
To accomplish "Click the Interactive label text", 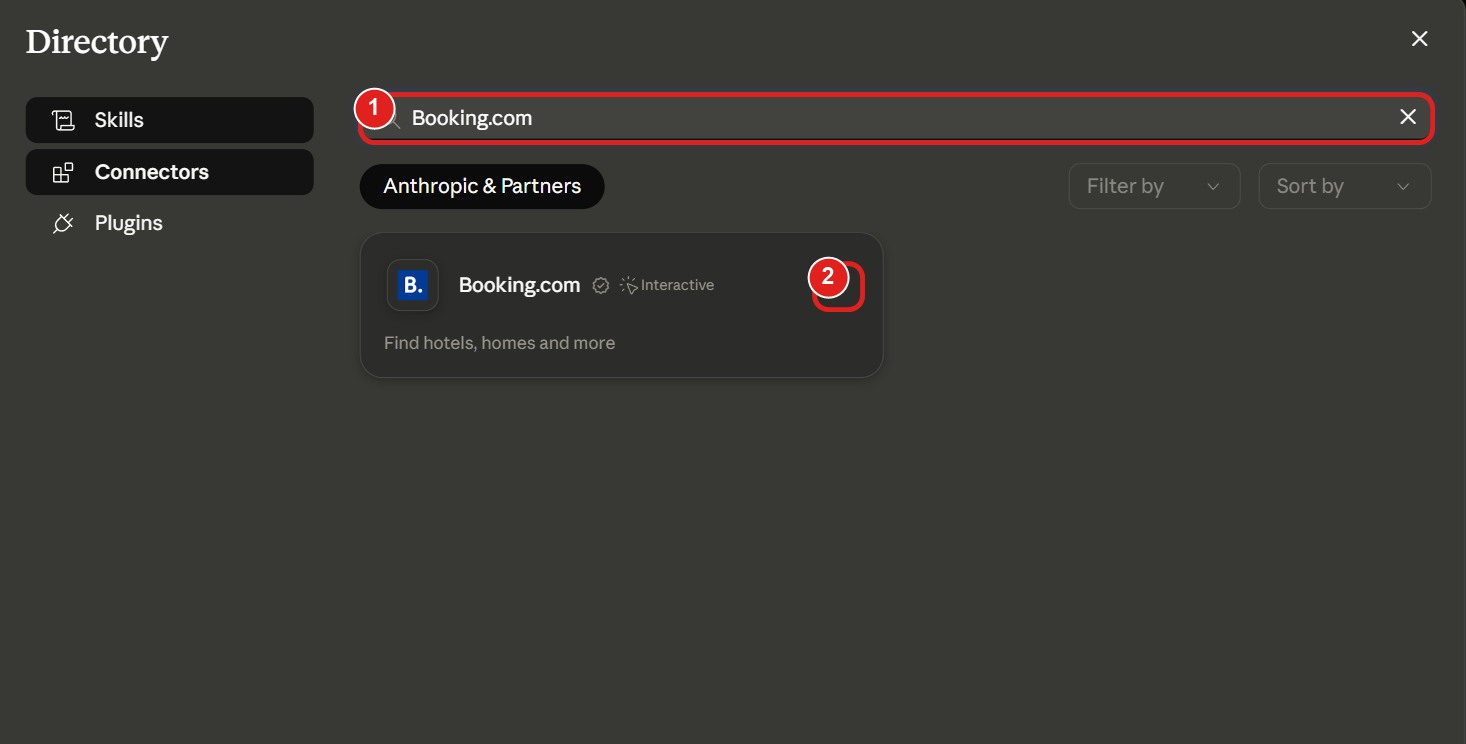I will [x=677, y=285].
